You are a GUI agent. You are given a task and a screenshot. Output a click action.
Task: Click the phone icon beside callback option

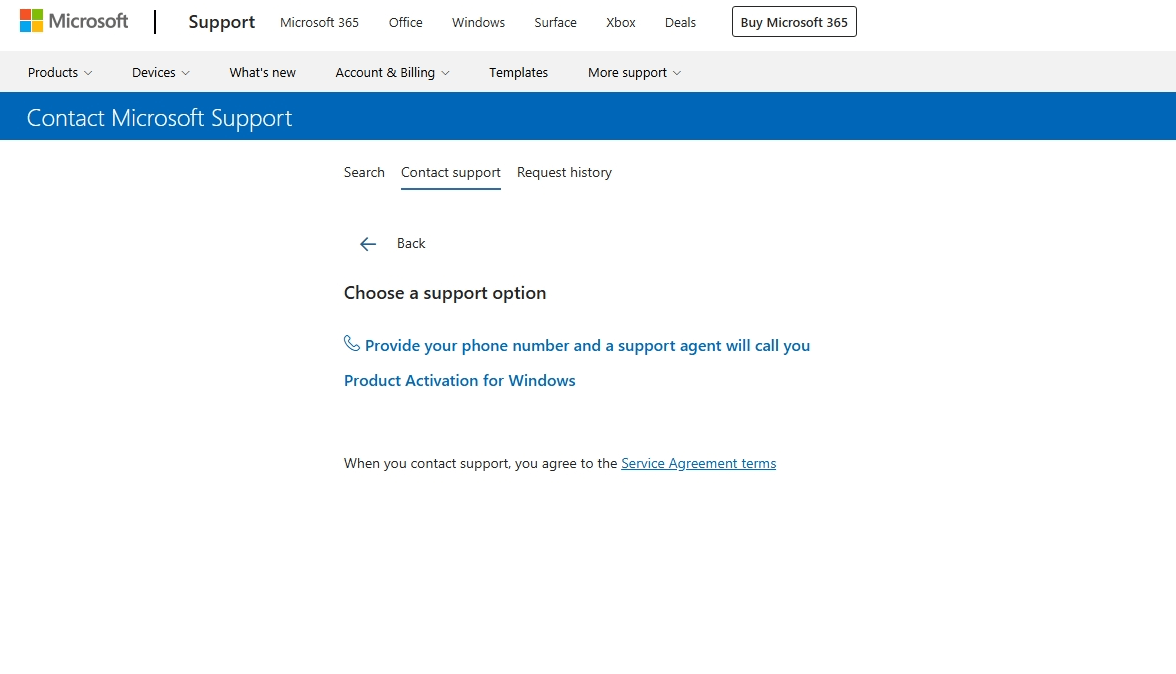[x=352, y=343]
